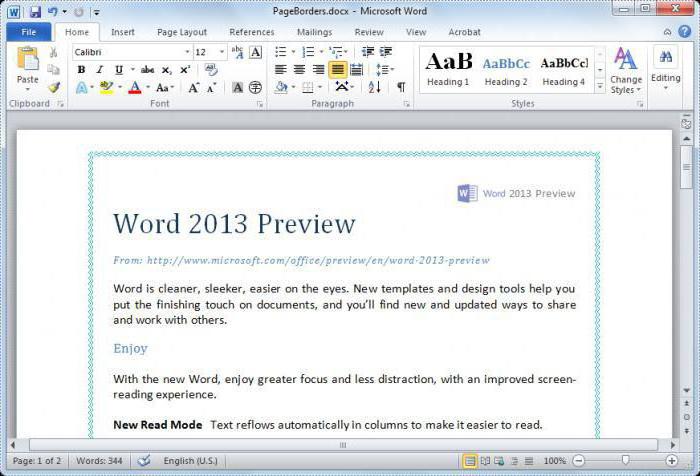The width and height of the screenshot is (700, 476).
Task: Apply distributed alignment to the paragraph
Action: pos(357,70)
